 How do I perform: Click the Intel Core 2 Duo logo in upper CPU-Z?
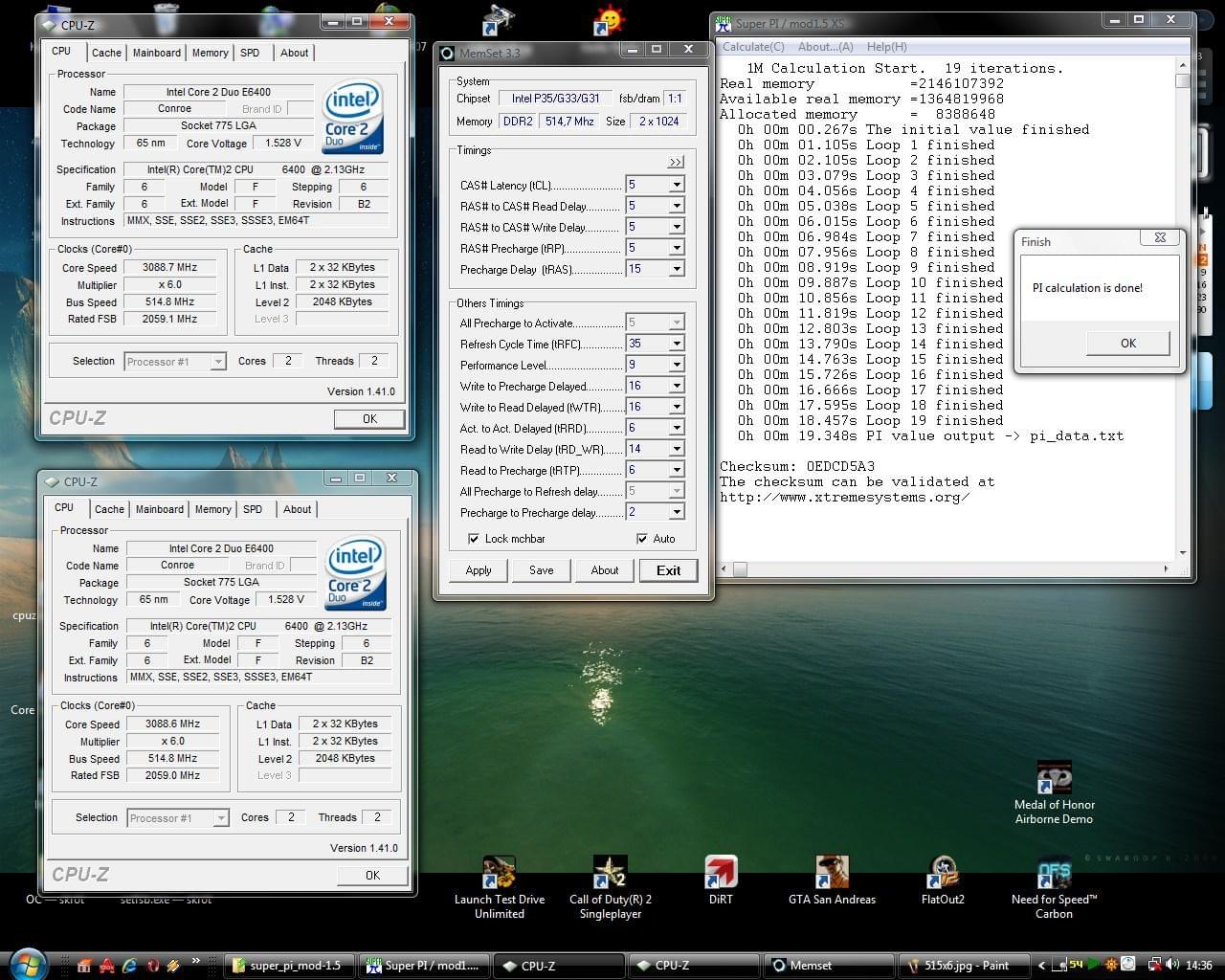(353, 117)
